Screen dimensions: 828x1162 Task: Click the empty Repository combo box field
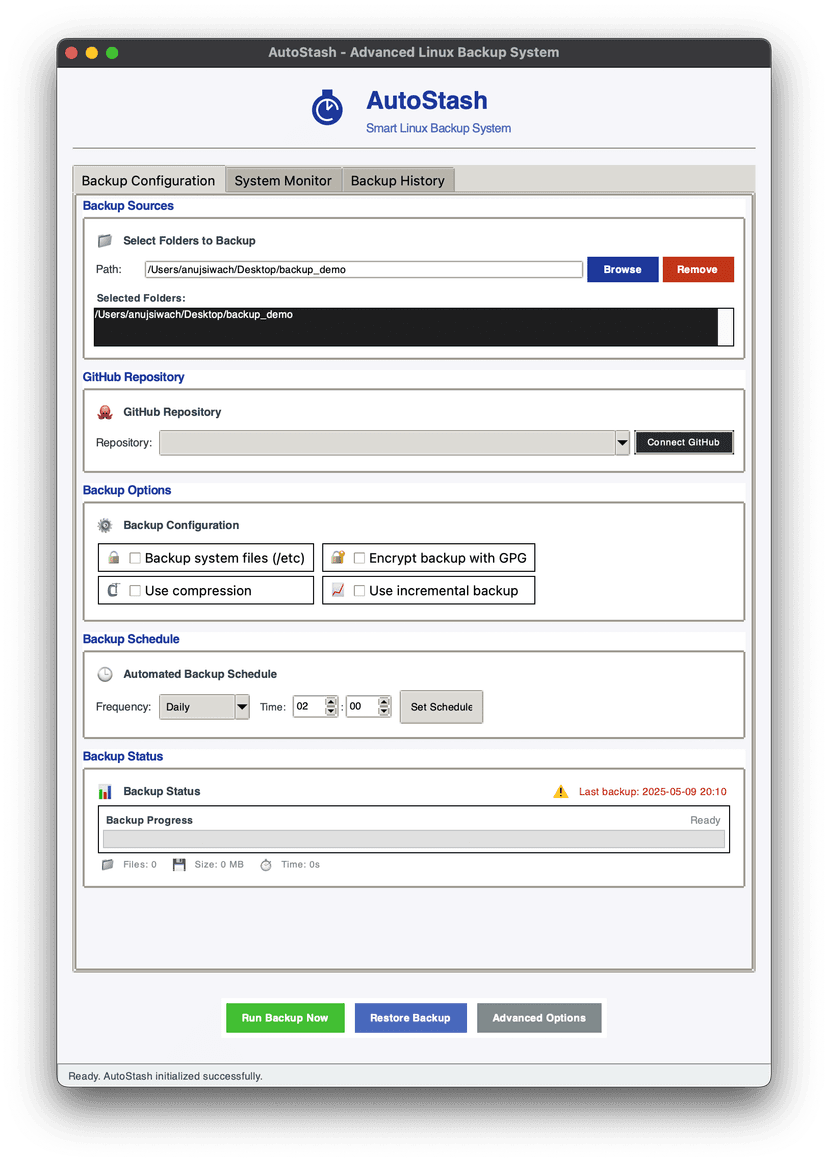(x=387, y=442)
